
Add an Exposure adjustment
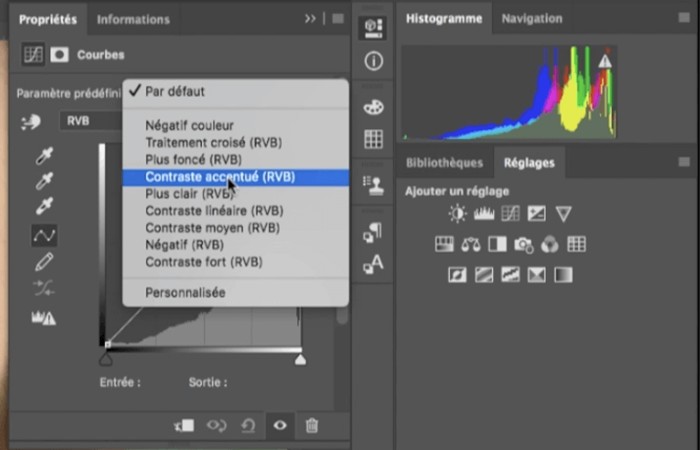point(537,214)
